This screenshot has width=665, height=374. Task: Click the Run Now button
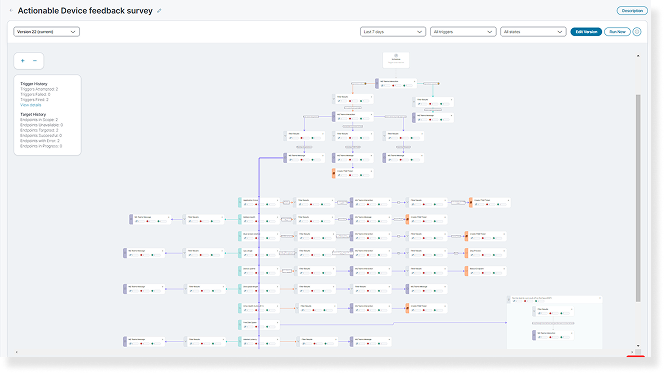tap(617, 32)
